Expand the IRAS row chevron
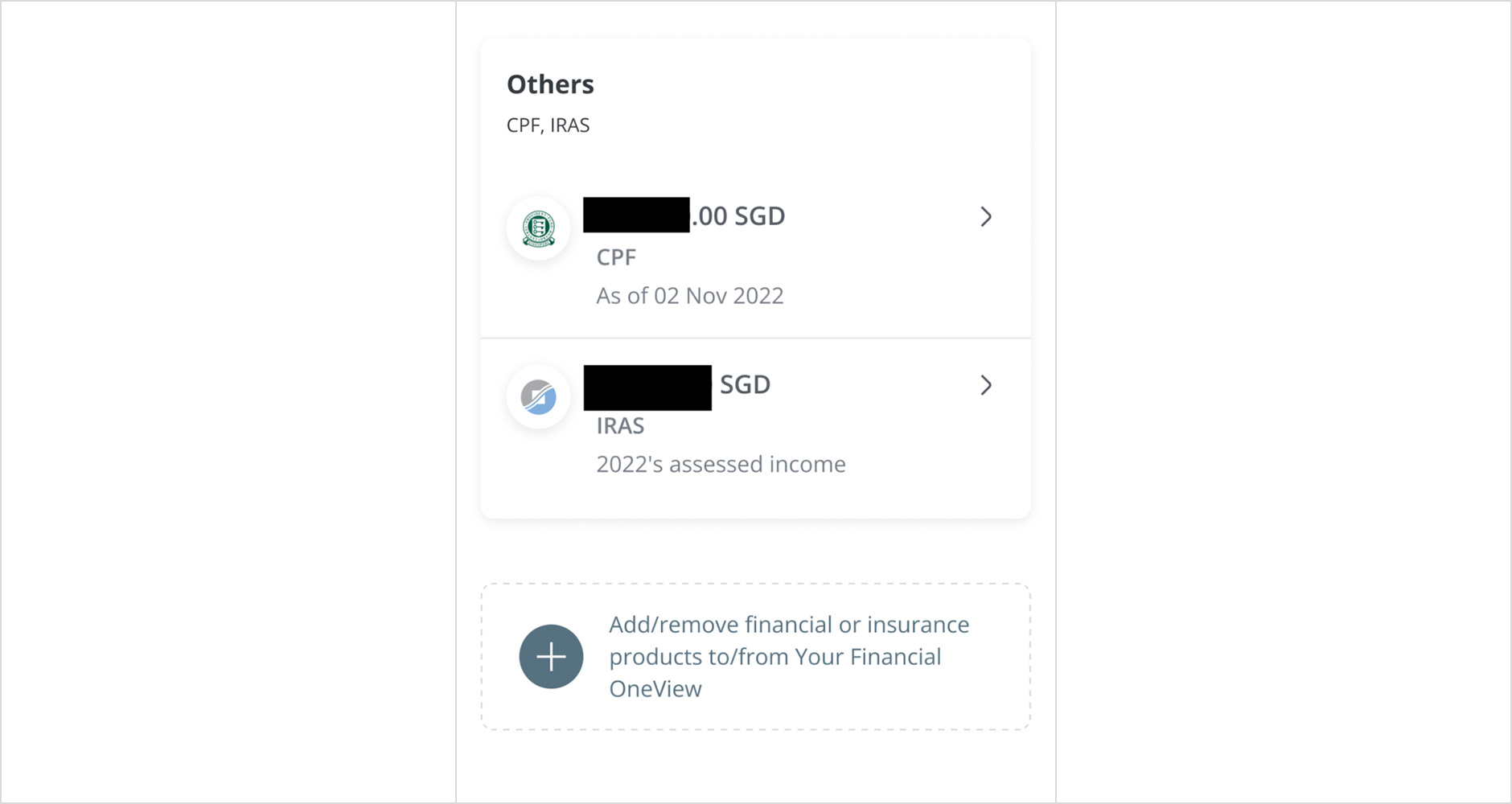This screenshot has height=804, width=1512. click(x=986, y=385)
